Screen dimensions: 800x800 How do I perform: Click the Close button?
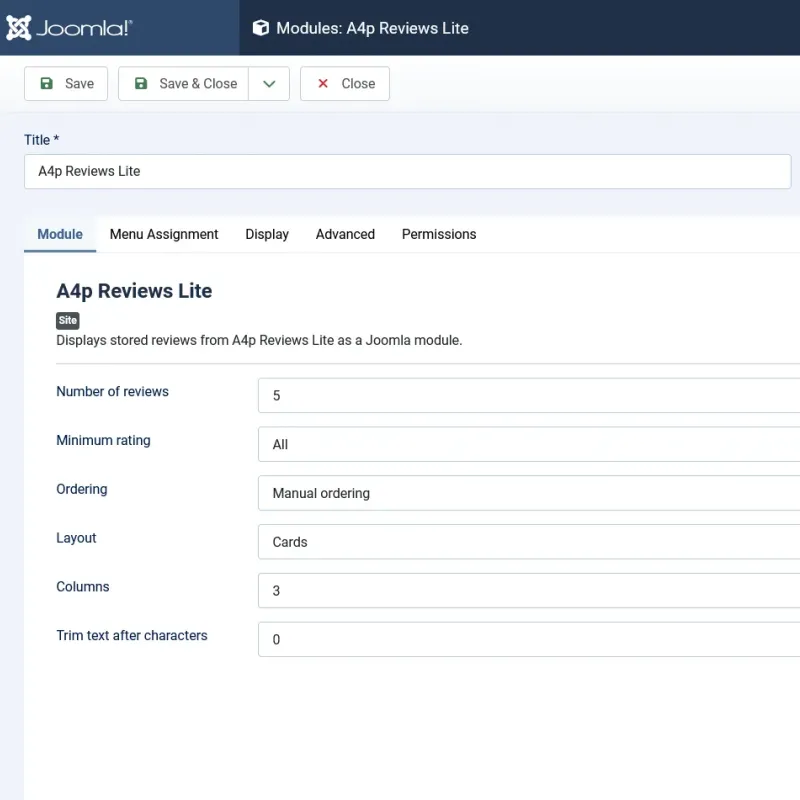coord(345,84)
